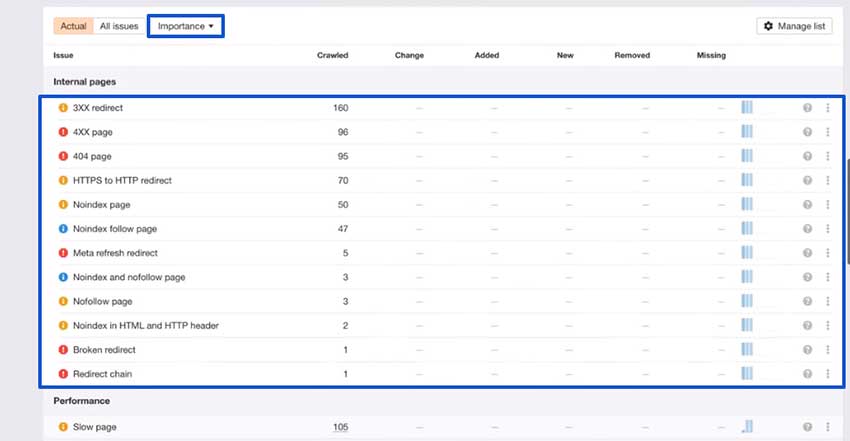This screenshot has width=850, height=441.
Task: Click crawled count 70 for HTTPS to HTTP redirect
Action: point(343,180)
